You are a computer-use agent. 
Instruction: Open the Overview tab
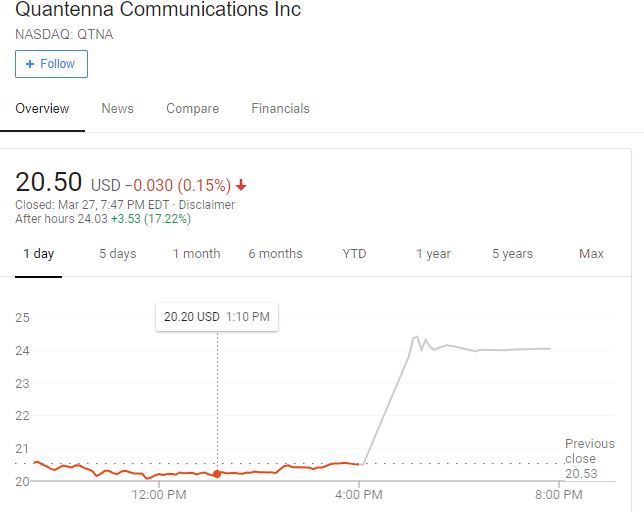point(42,109)
